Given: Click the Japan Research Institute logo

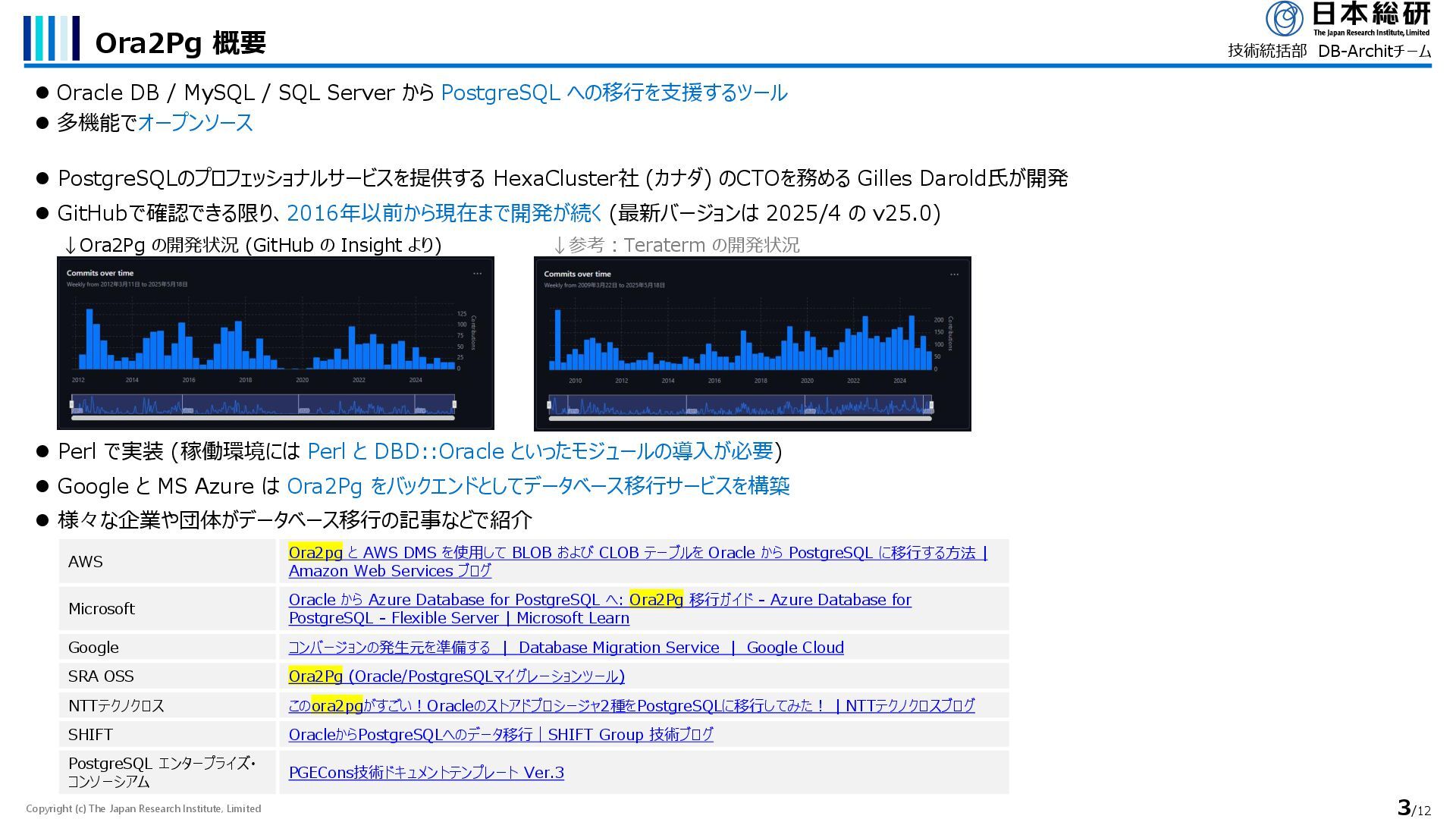Looking at the screenshot, I should pyautogui.click(x=1348, y=19).
